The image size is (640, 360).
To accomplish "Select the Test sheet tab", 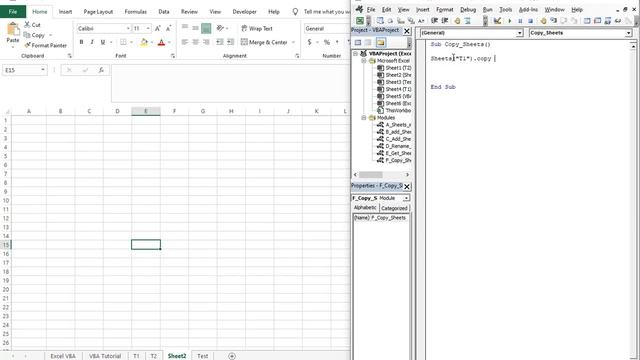I will pos(202,356).
